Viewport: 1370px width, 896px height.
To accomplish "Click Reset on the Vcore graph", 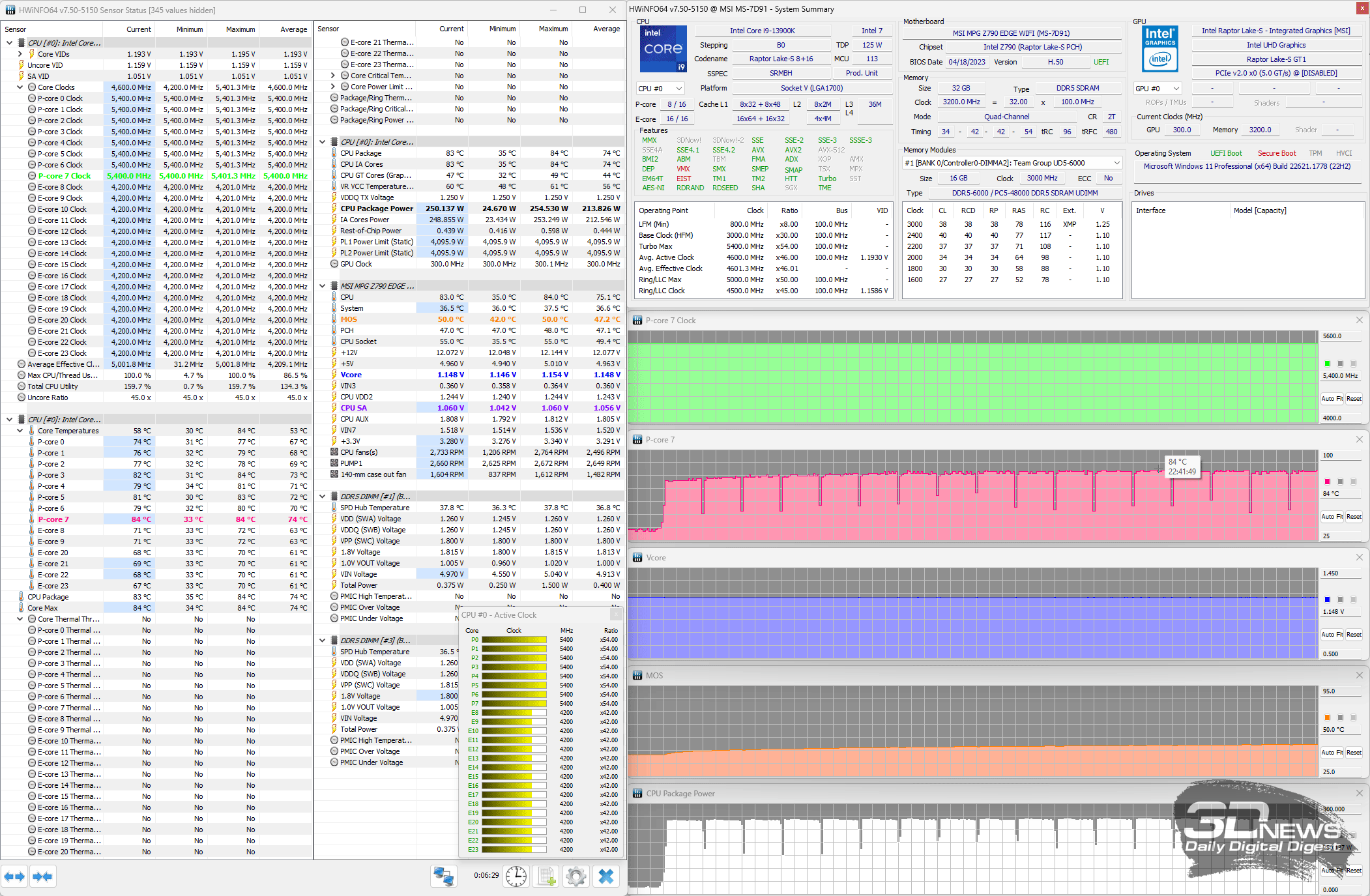I will click(x=1354, y=635).
